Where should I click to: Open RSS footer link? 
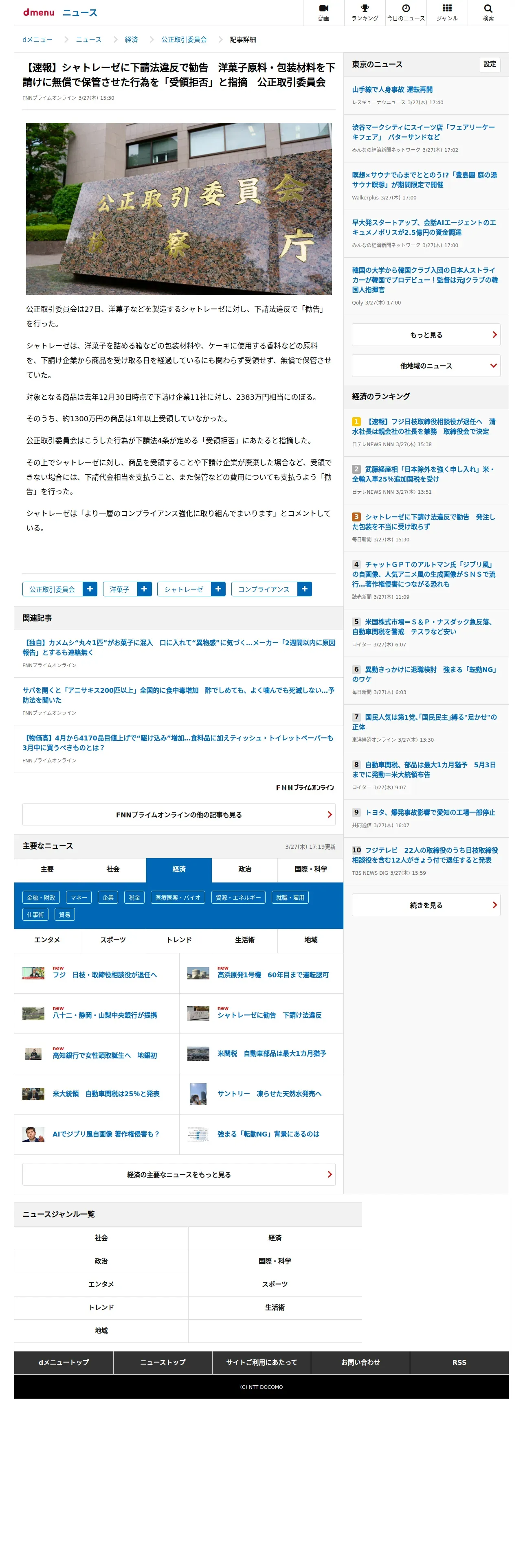(459, 1362)
